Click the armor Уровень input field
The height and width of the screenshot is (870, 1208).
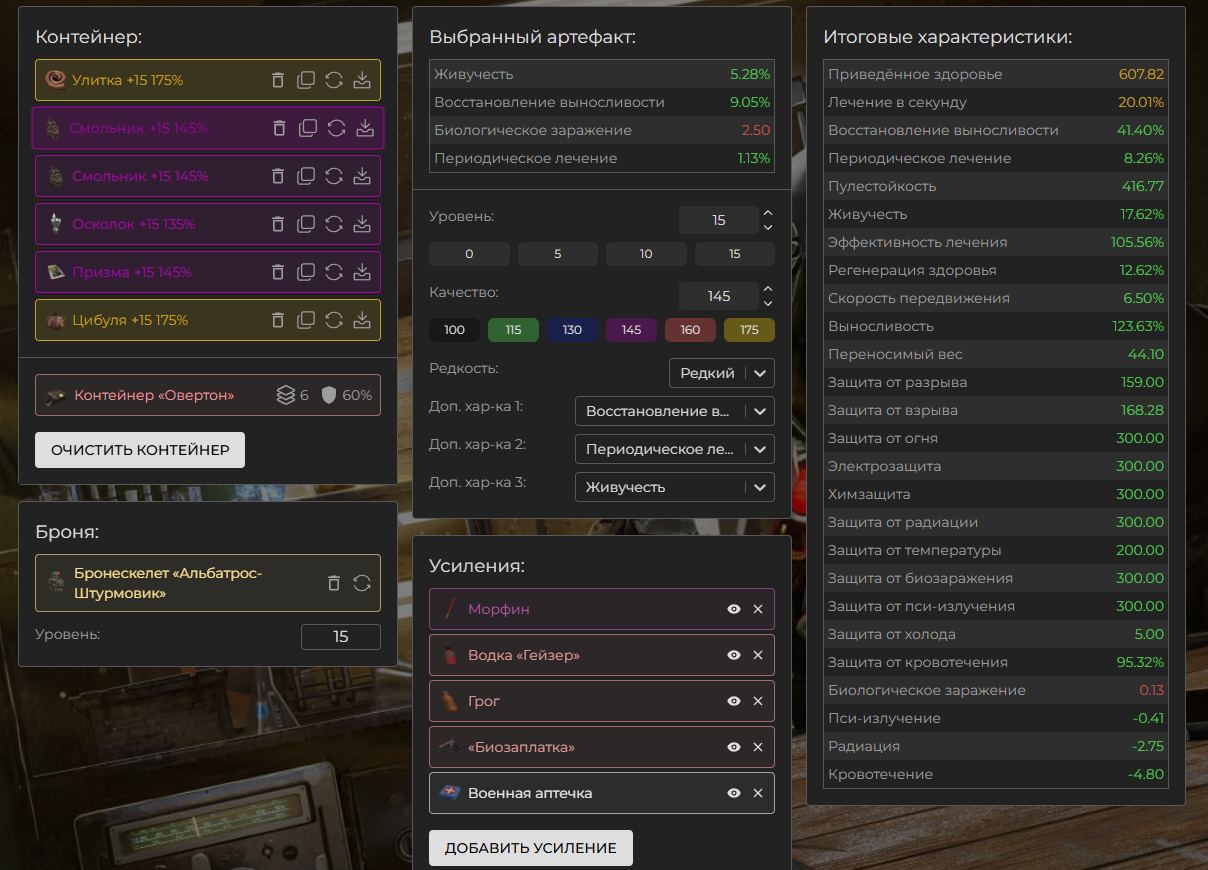pyautogui.click(x=340, y=637)
